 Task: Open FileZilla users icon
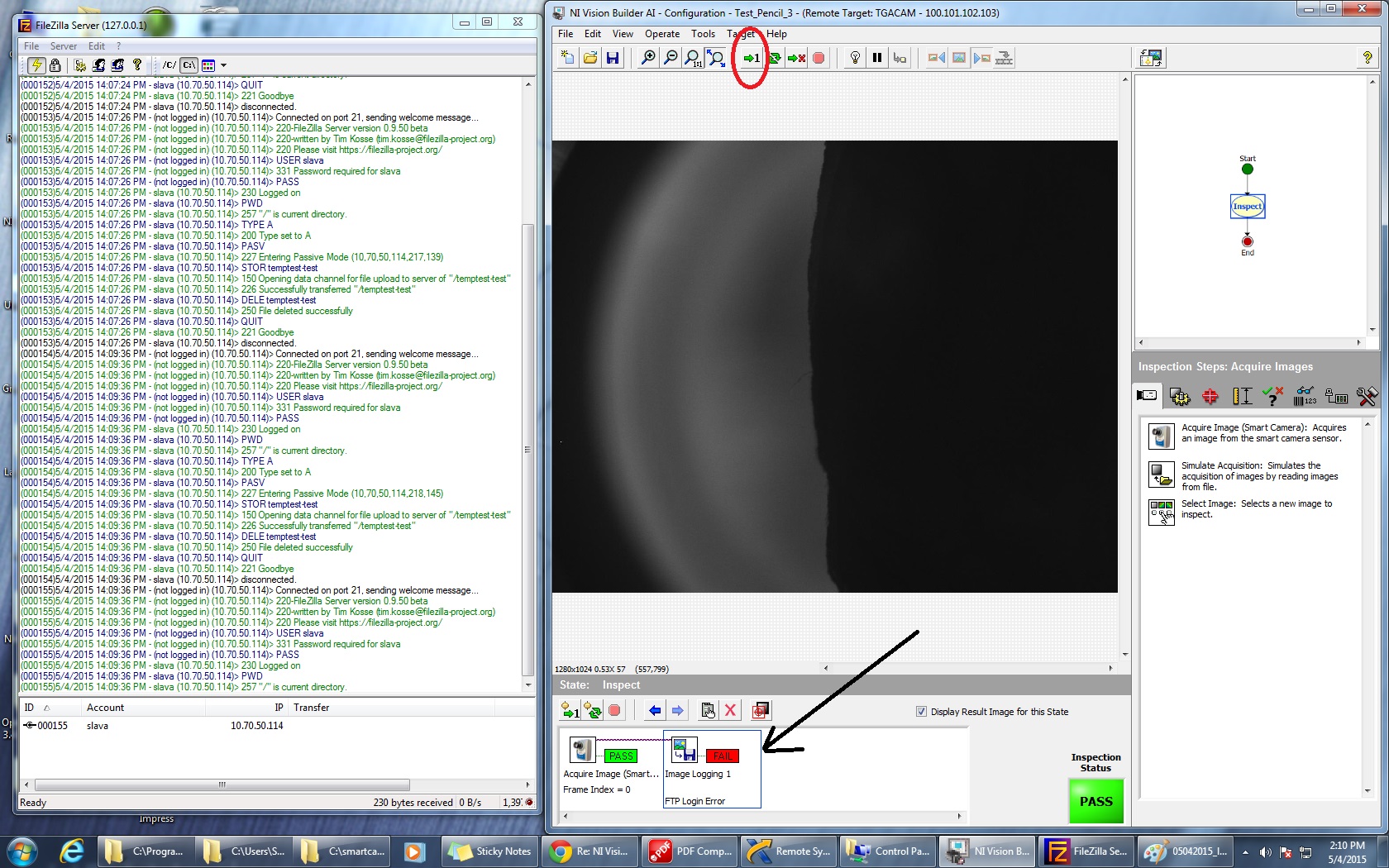[x=99, y=64]
